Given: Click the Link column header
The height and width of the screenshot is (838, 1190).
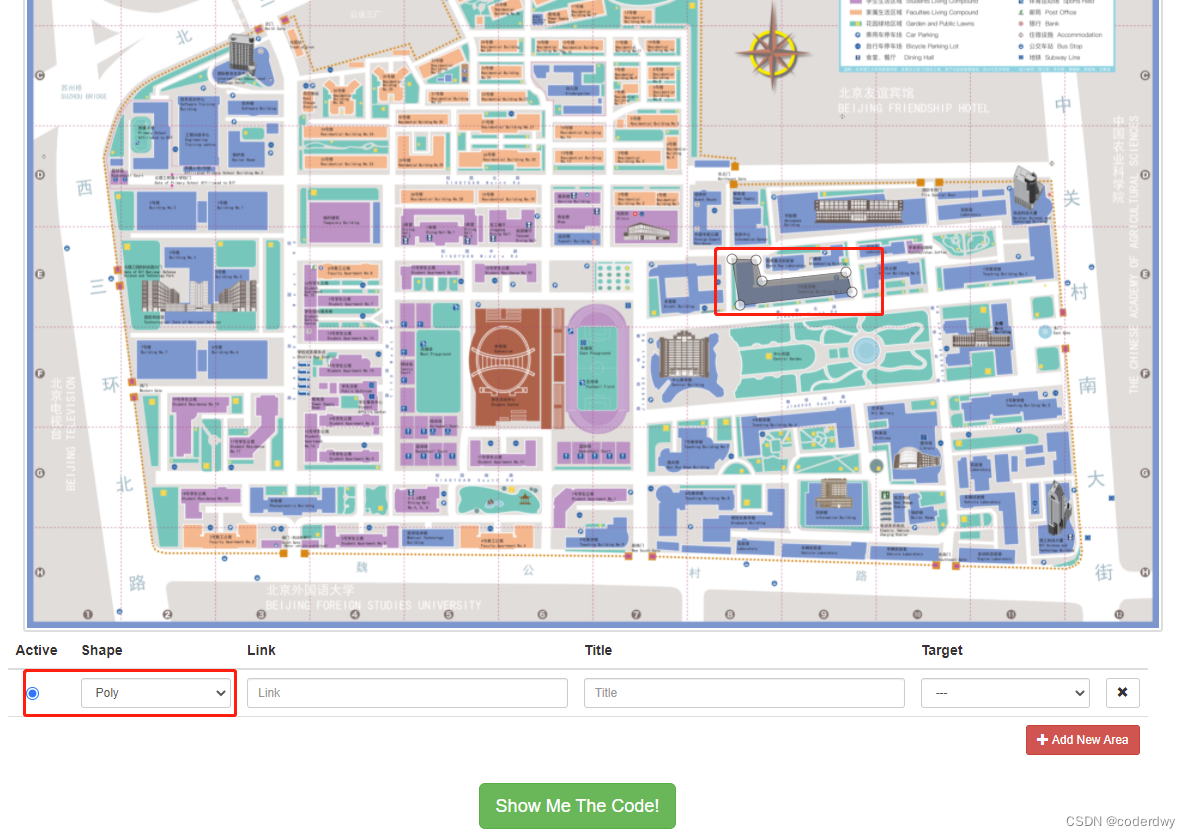Looking at the screenshot, I should [261, 650].
